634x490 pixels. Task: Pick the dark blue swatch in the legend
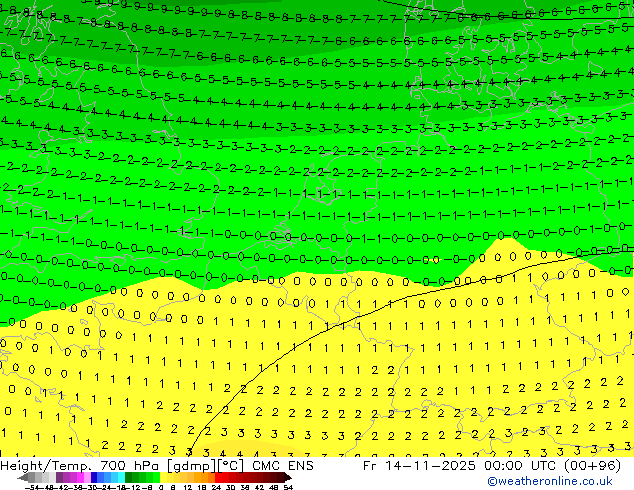click(x=94, y=477)
